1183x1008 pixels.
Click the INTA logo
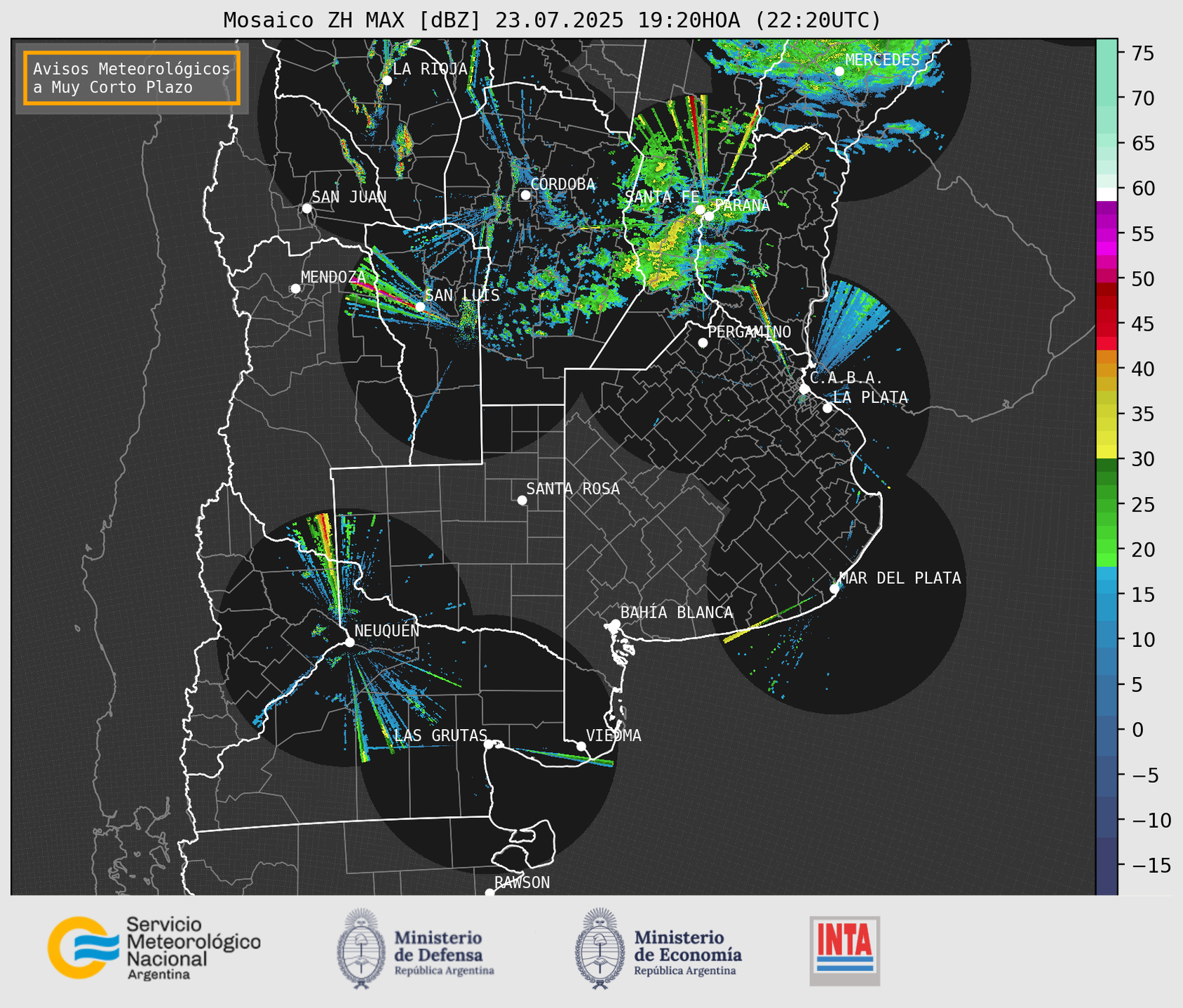point(844,951)
